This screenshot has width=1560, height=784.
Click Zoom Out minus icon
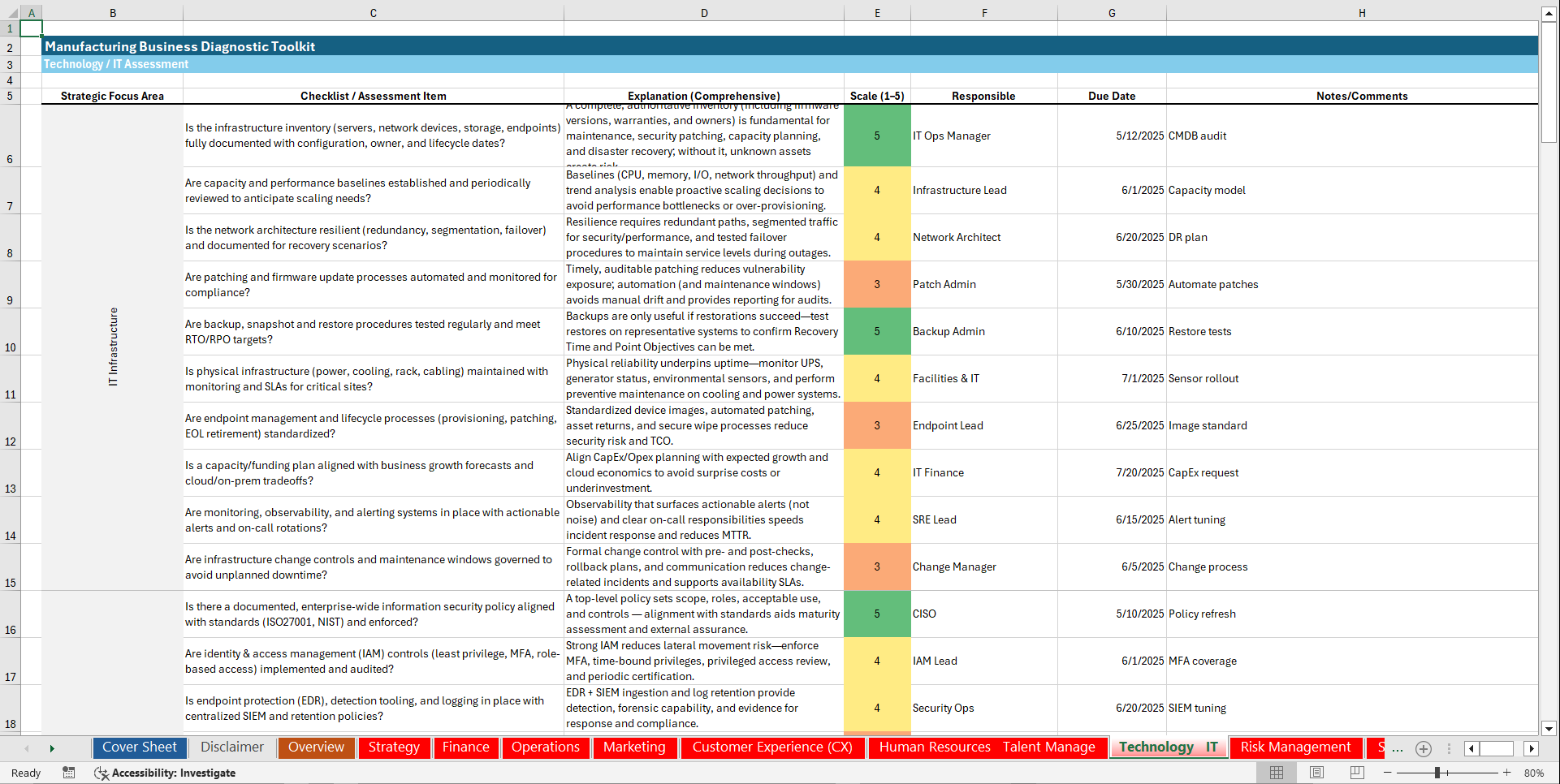point(1389,773)
